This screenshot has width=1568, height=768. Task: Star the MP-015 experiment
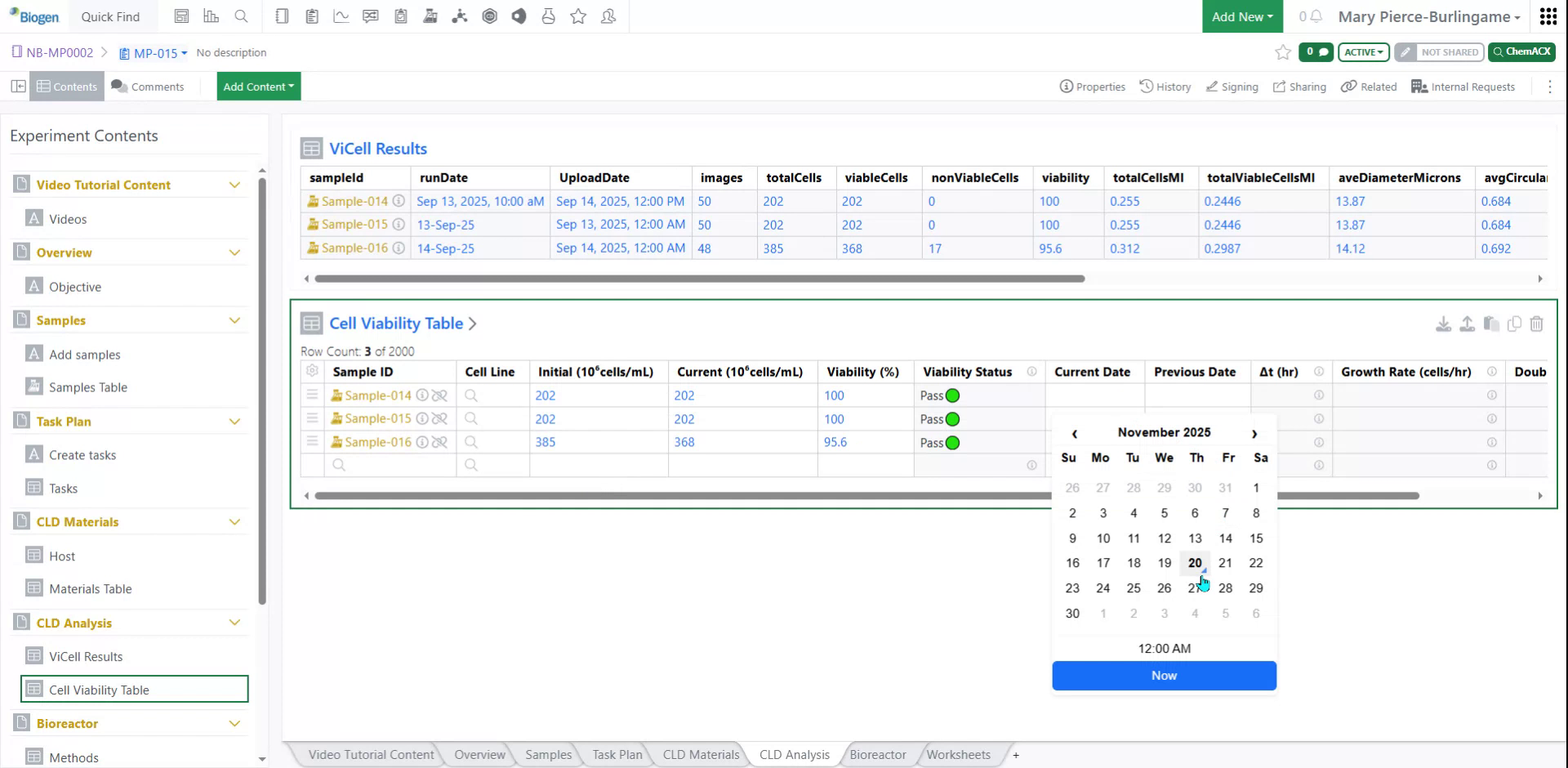tap(1282, 52)
